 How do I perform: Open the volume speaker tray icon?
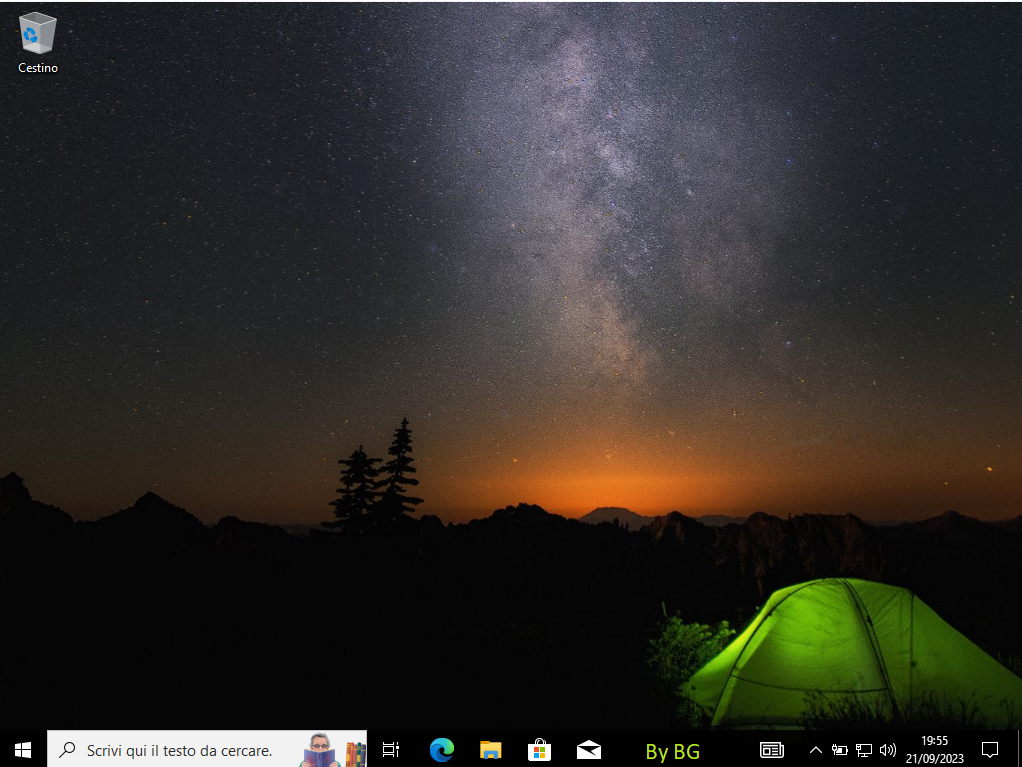coord(887,750)
